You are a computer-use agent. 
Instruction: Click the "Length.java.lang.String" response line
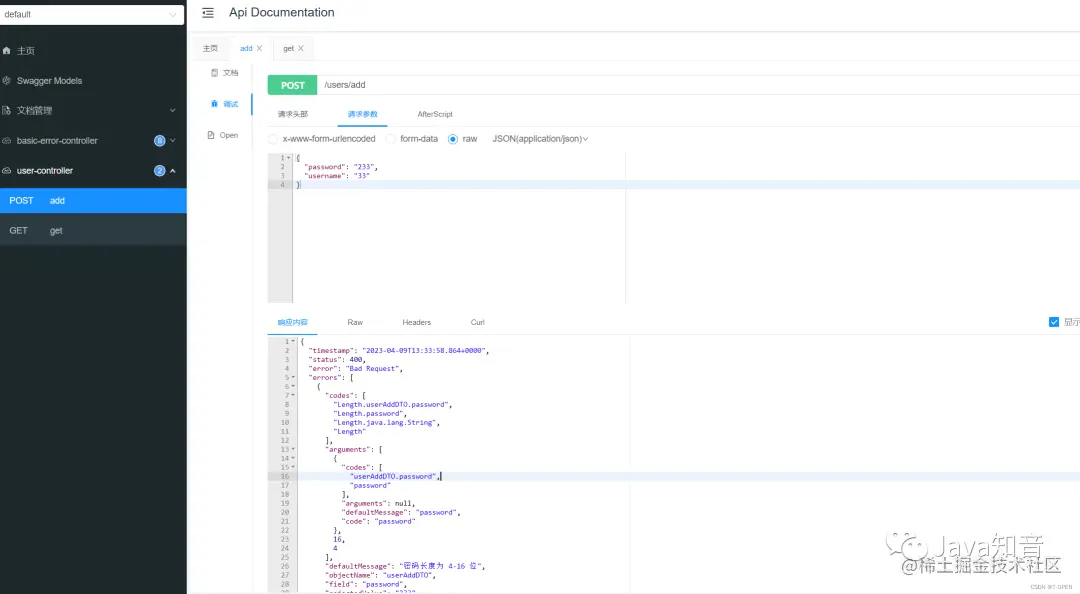(x=386, y=422)
